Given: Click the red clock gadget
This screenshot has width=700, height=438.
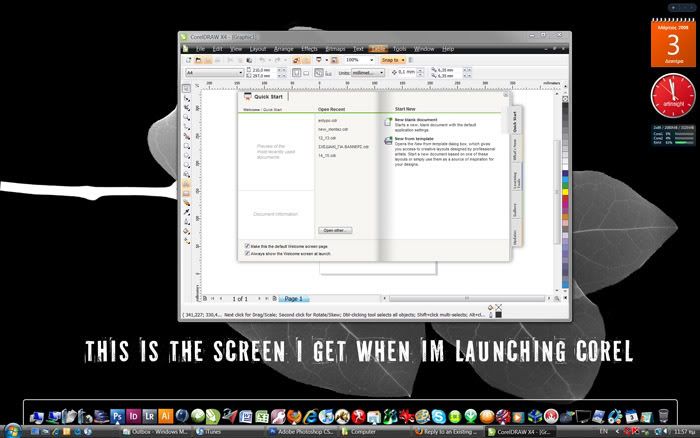Looking at the screenshot, I should tap(673, 96).
